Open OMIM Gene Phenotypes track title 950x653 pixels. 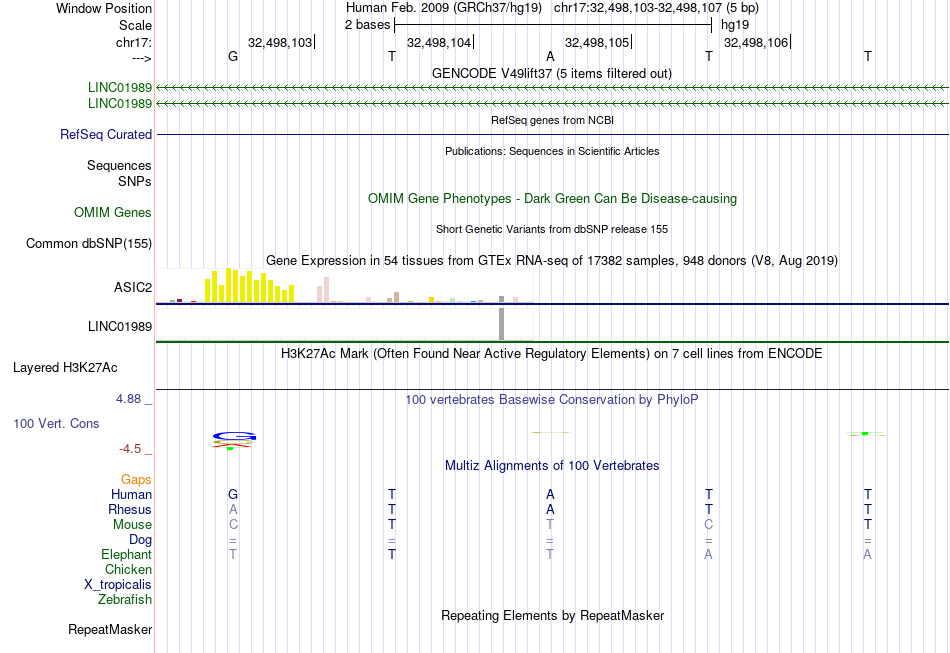click(x=552, y=199)
